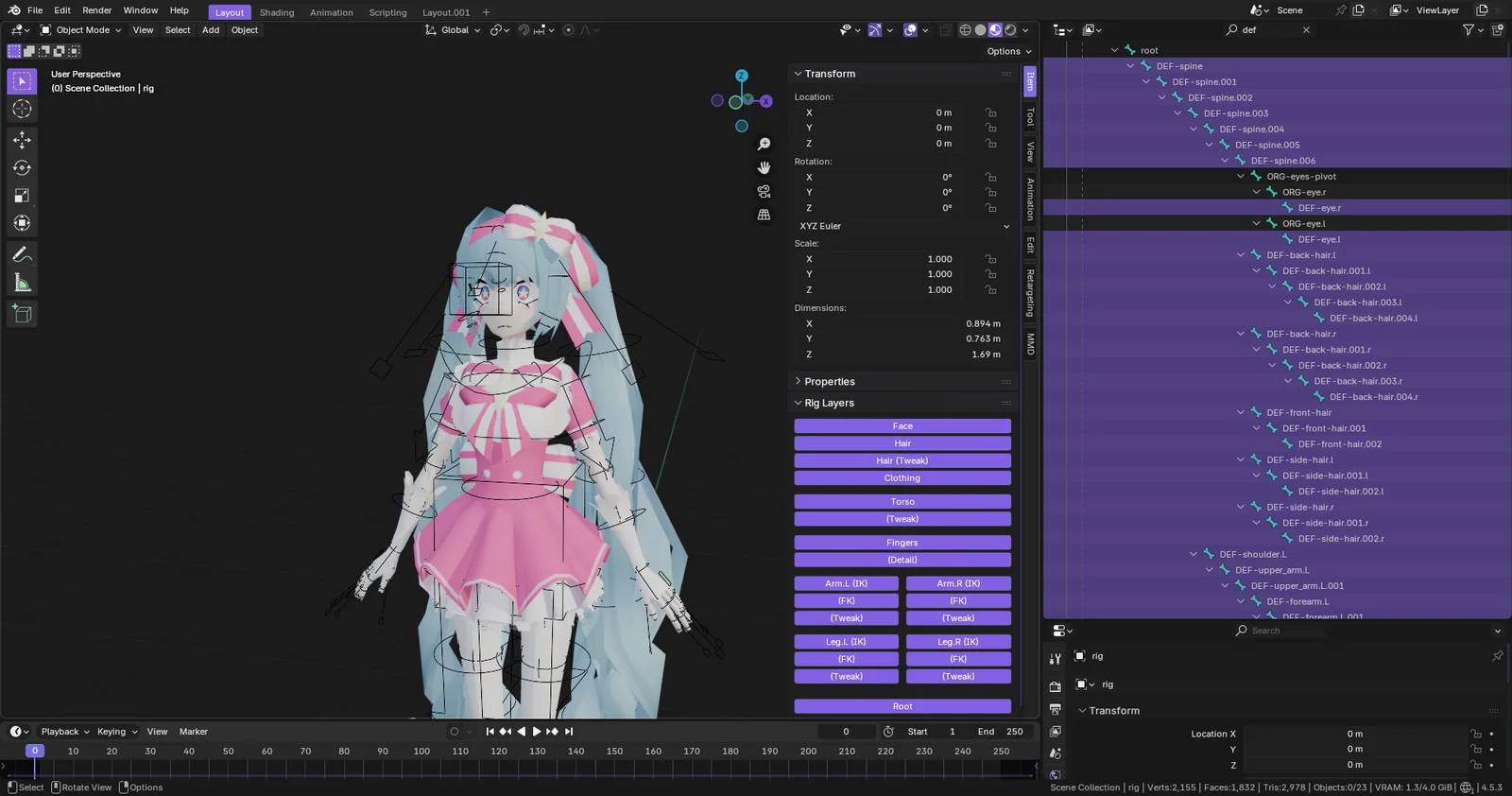Collapse DEF-back-hair.l tree row
Screen dimensions: 1512x796
click(1241, 255)
